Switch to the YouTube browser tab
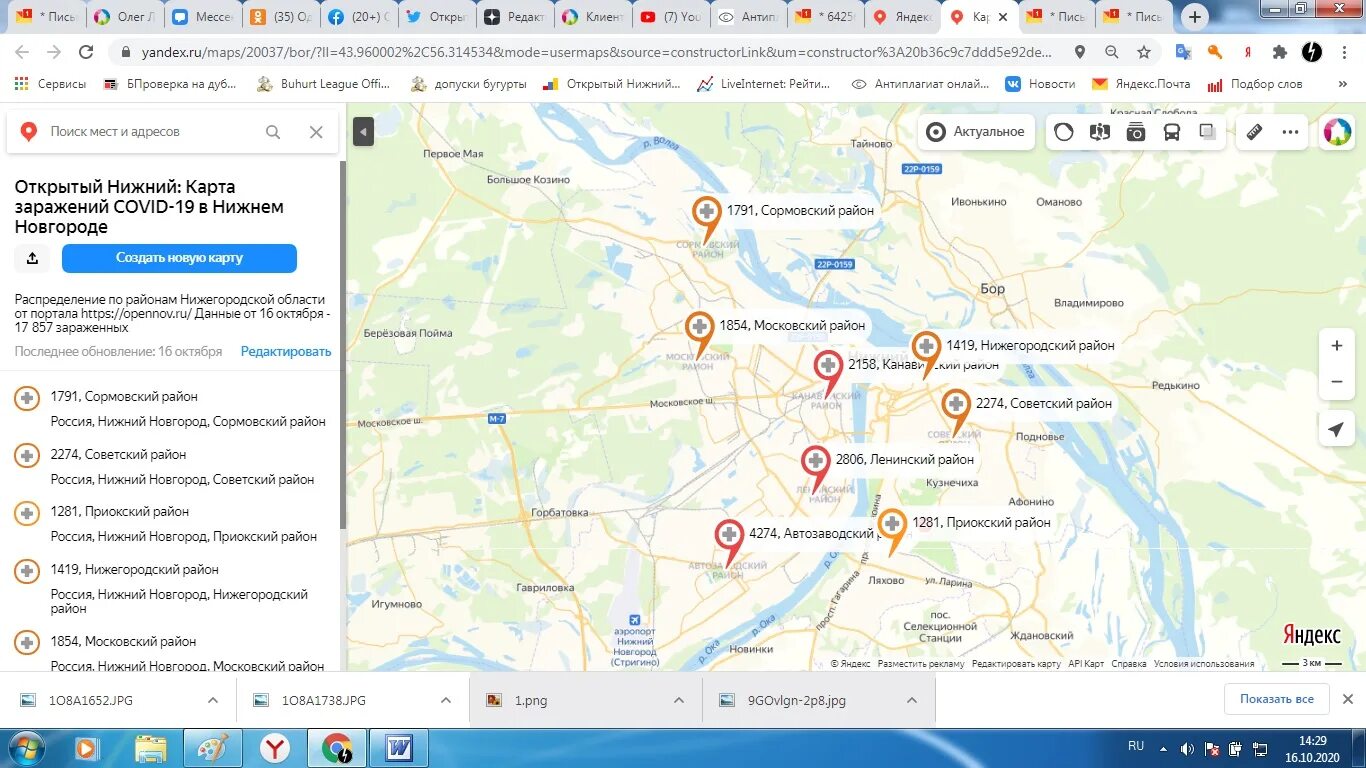 (x=672, y=17)
